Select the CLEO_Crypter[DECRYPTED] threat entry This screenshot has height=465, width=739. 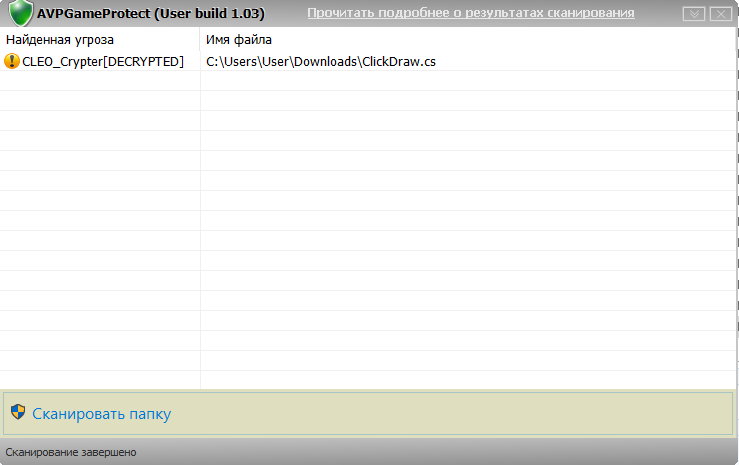click(x=103, y=61)
